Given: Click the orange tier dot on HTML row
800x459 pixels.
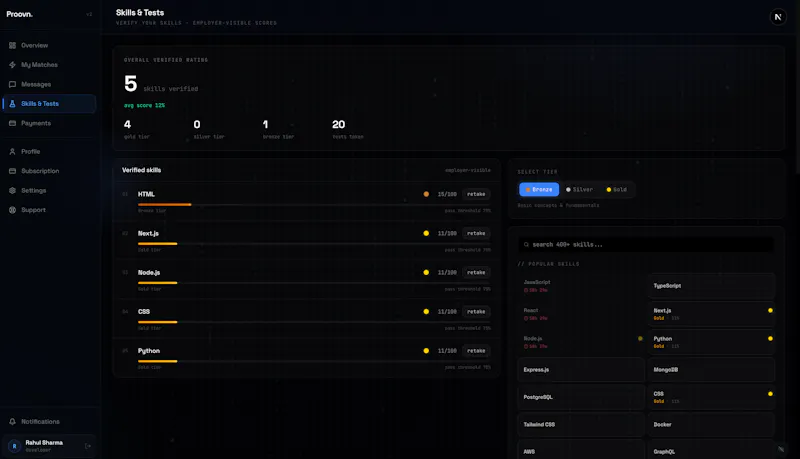Looking at the screenshot, I should point(426,194).
